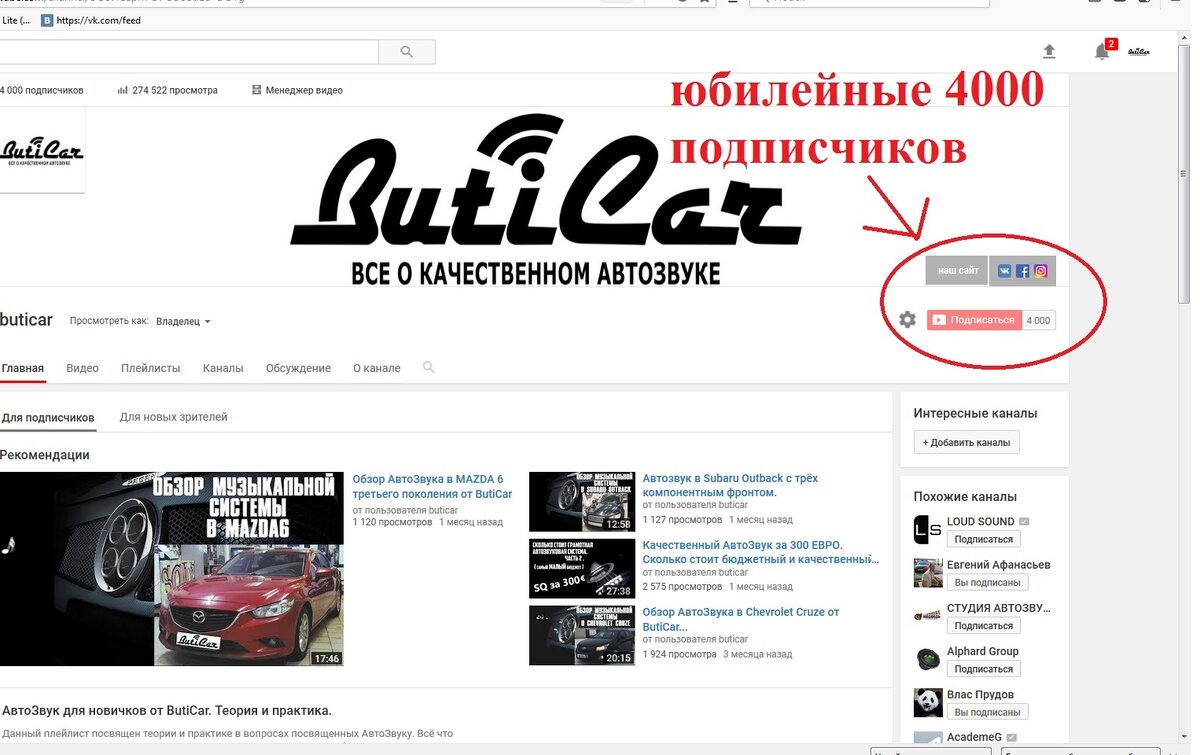Switch to the Главная tab
The height and width of the screenshot is (755, 1200).
click(23, 368)
